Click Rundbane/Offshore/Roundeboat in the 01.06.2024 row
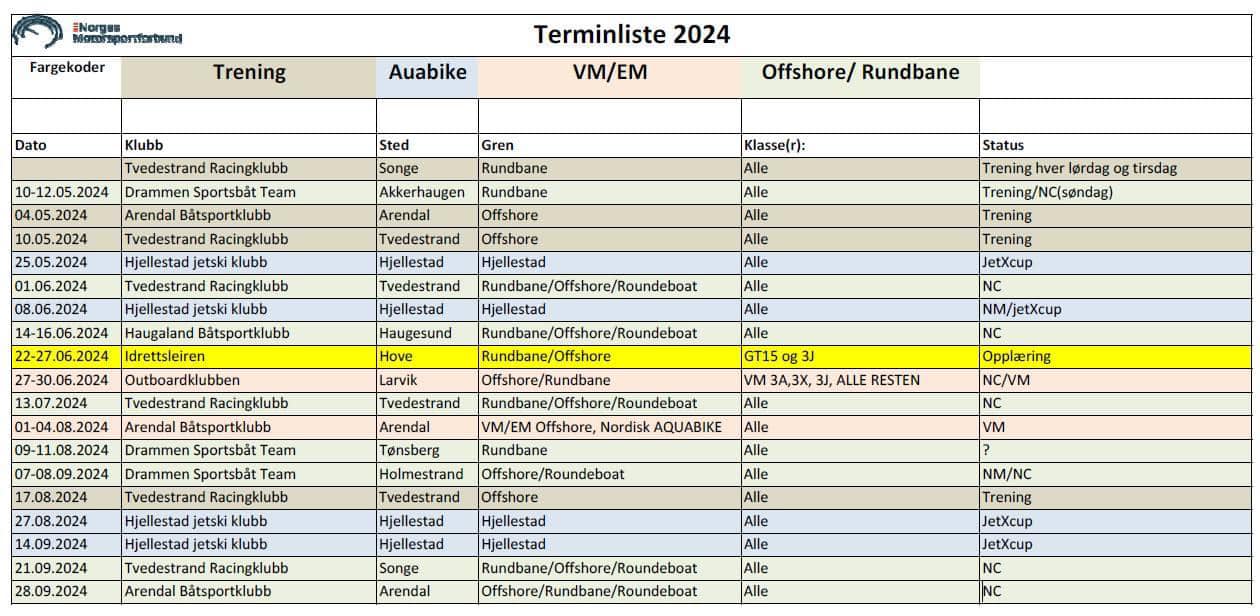Image resolution: width=1260 pixels, height=616 pixels. (x=609, y=286)
